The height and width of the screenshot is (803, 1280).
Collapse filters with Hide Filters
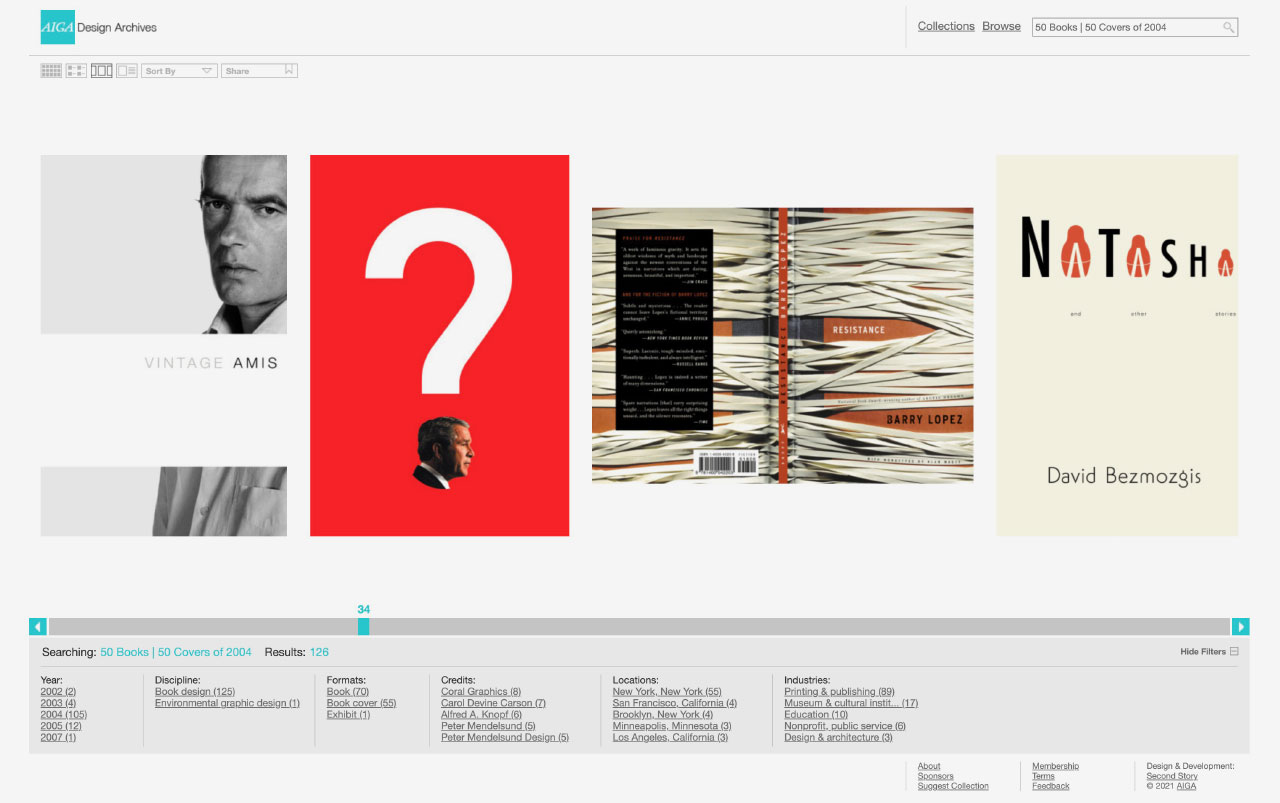point(1209,652)
